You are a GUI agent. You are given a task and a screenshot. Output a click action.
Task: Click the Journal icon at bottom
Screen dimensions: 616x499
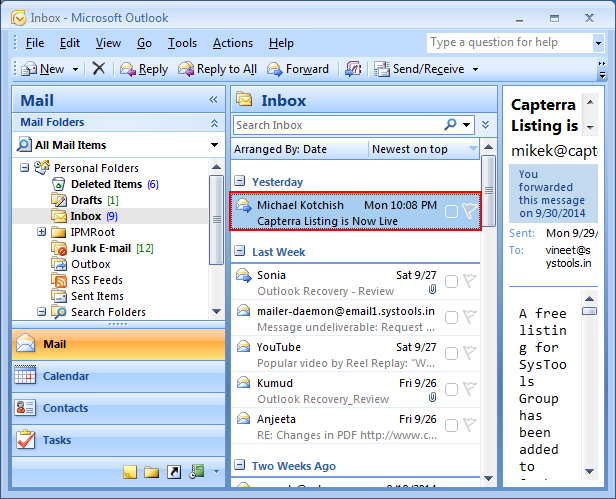click(196, 471)
